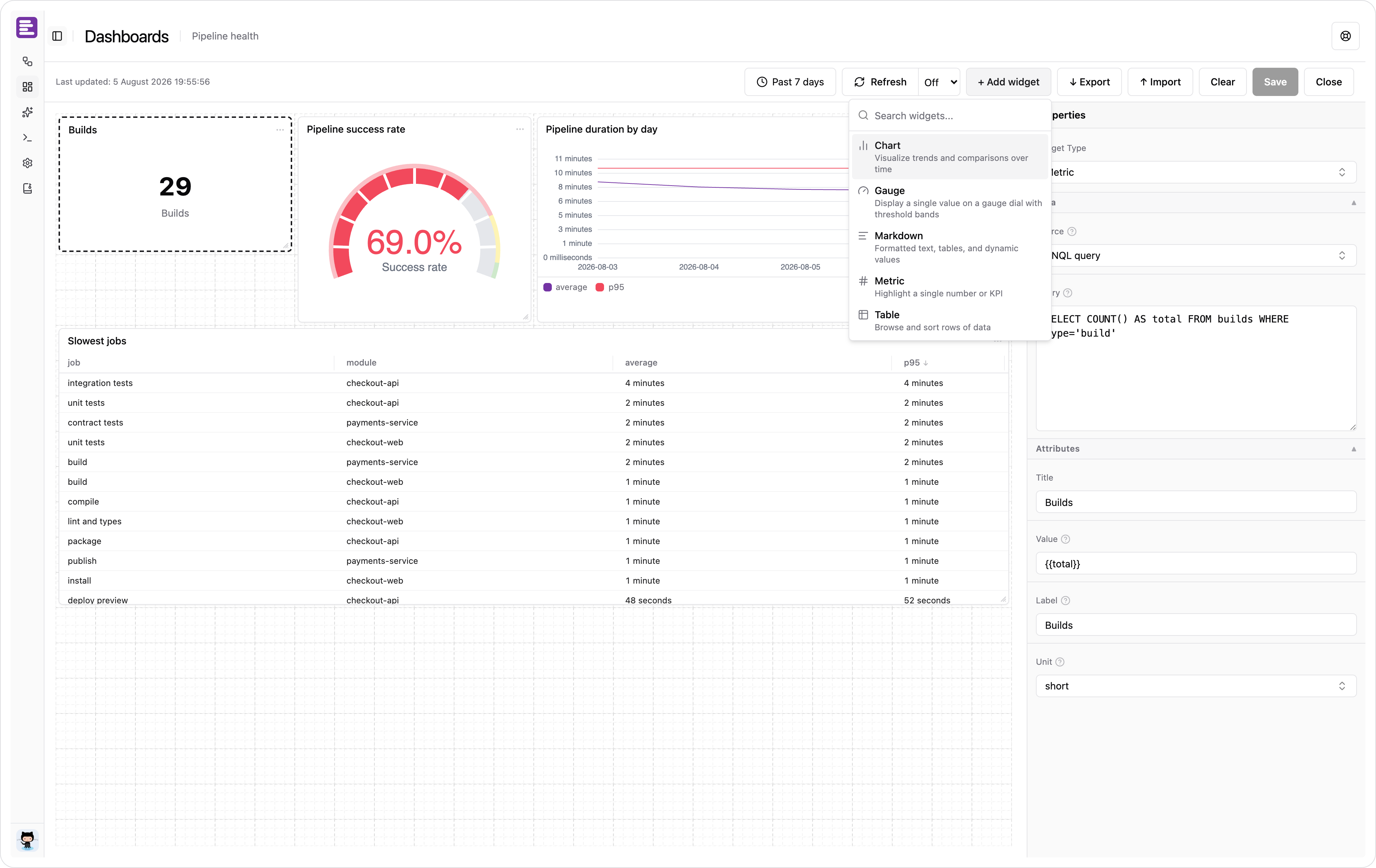Sort by the average column header
This screenshot has height=868, width=1376.
click(641, 362)
